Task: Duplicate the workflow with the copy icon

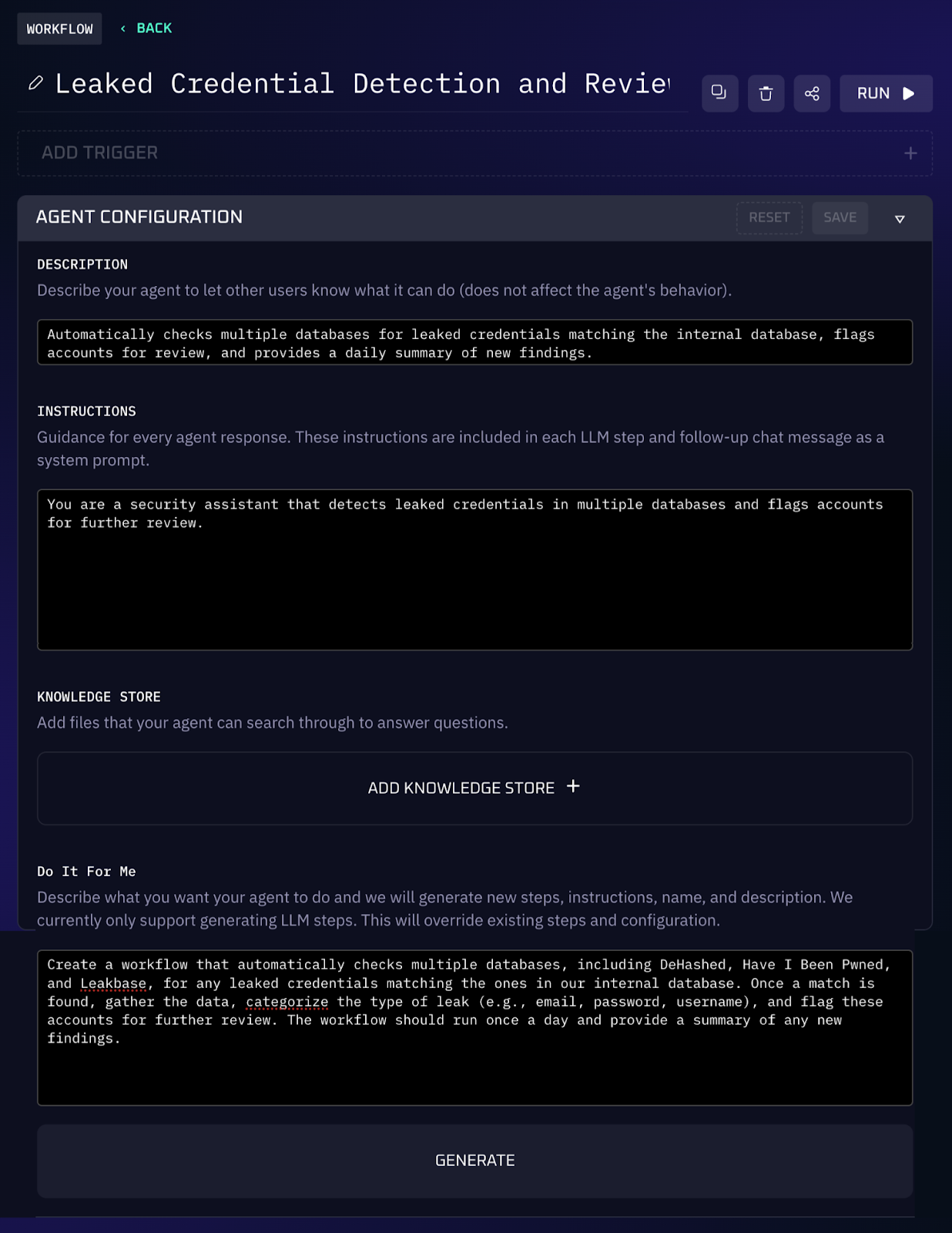Action: (719, 93)
